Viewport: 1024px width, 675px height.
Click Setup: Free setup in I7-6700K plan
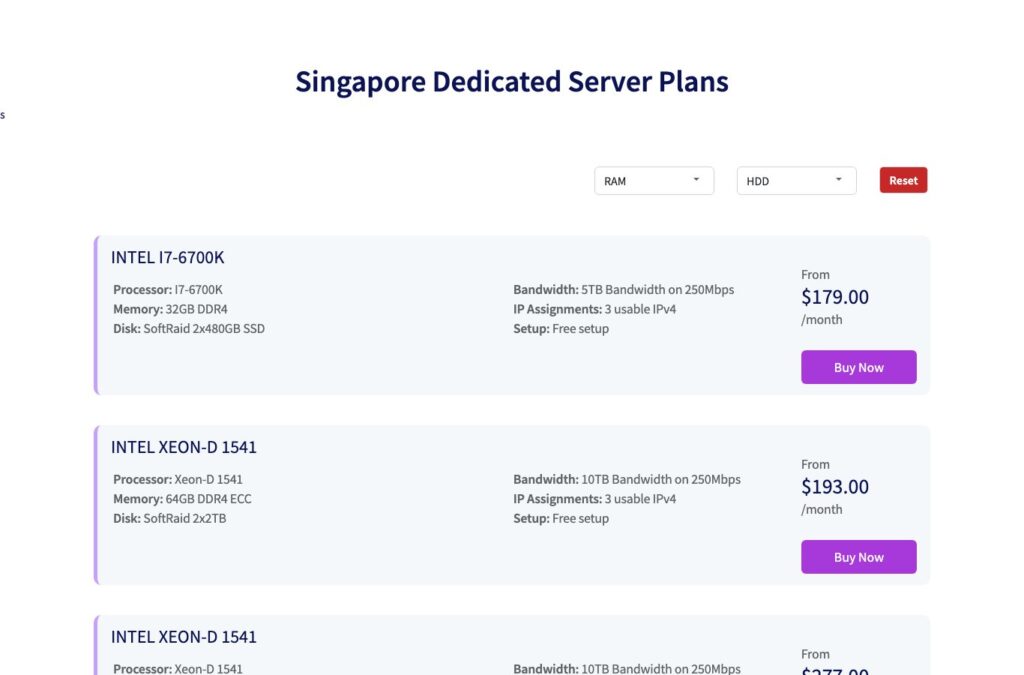coord(561,328)
